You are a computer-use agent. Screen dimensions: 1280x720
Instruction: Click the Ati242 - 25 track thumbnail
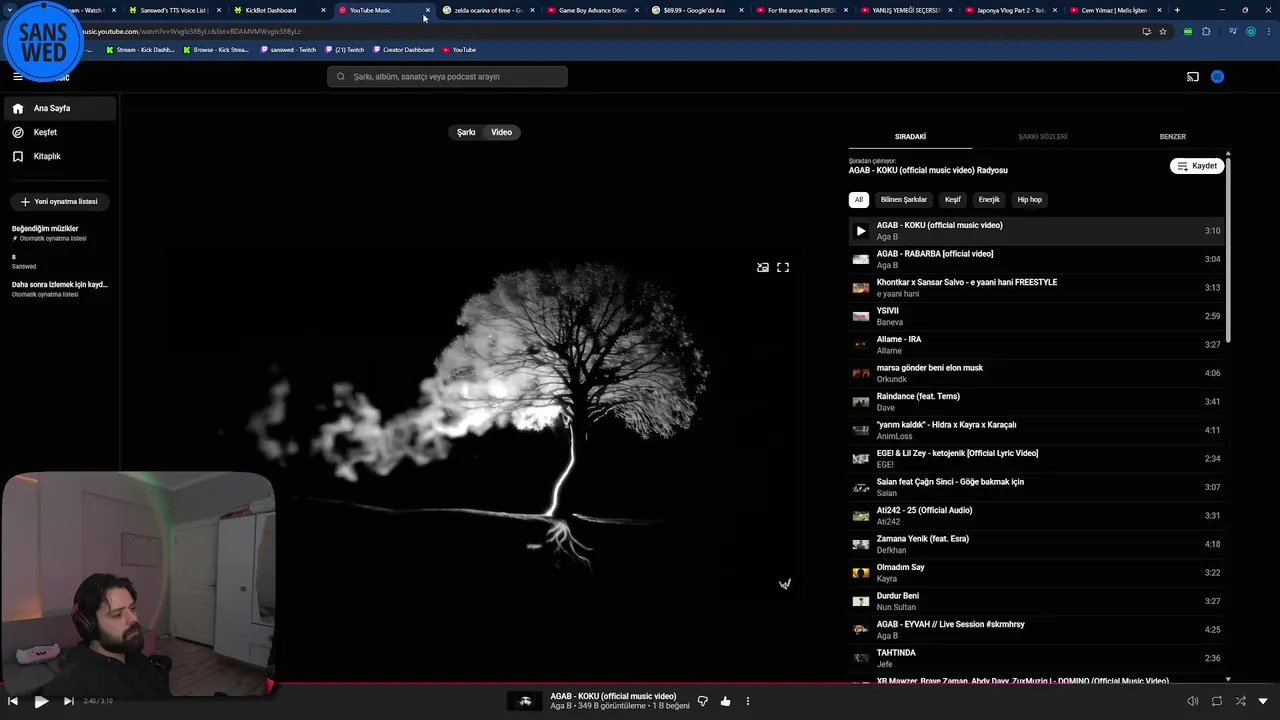point(861,516)
